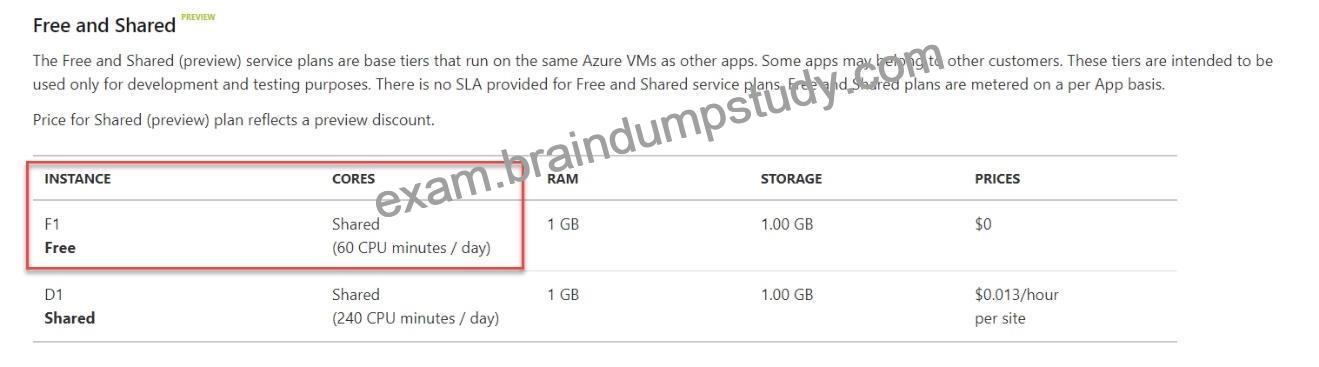Screen dimensions: 1319x367
Task: Click the 240 CPU minutes / day text
Action: [x=416, y=319]
